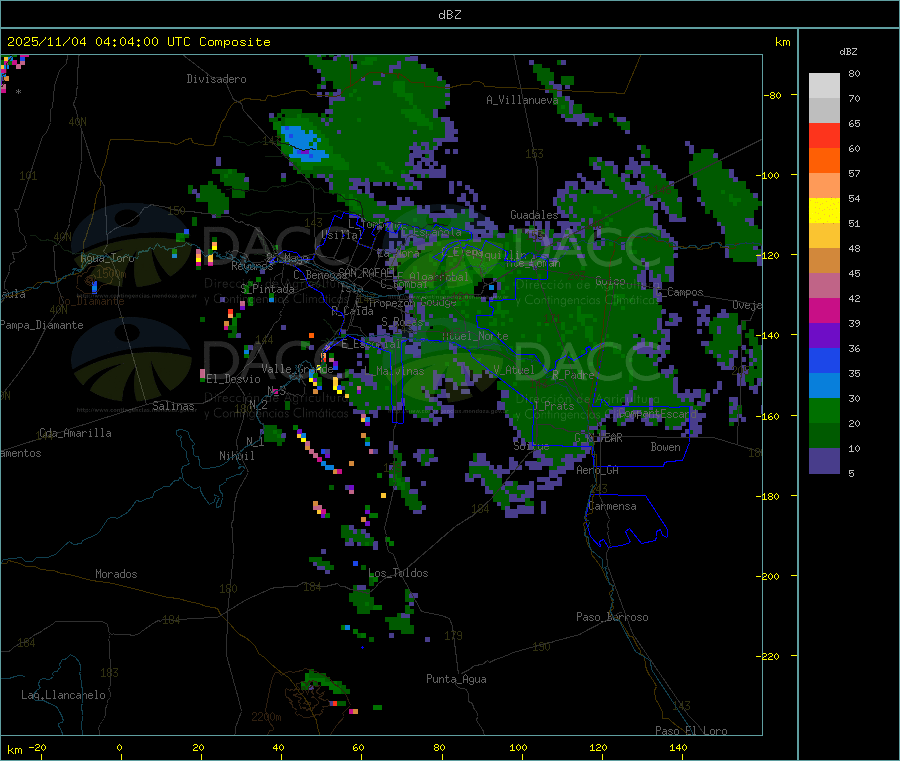Click the Valle_Grande map label
The image size is (900, 761).
[297, 369]
